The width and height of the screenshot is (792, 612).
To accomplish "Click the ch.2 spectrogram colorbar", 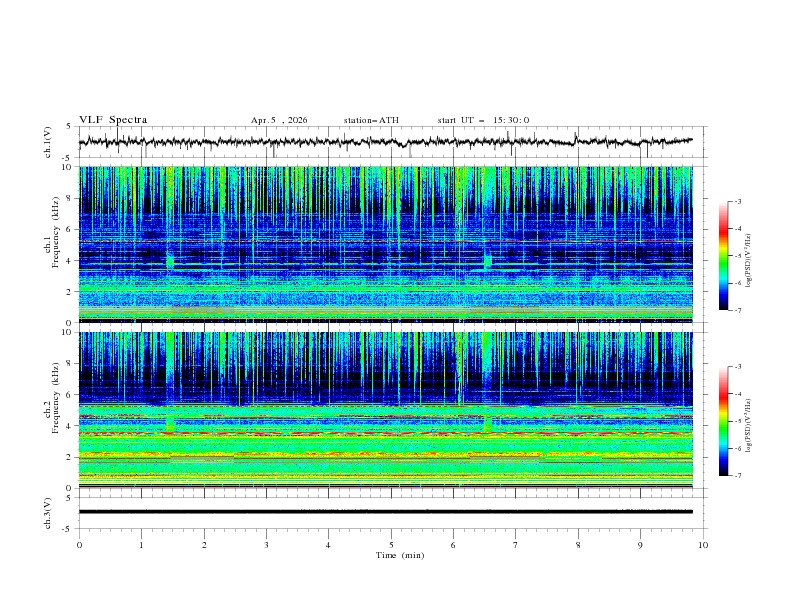I will (723, 421).
